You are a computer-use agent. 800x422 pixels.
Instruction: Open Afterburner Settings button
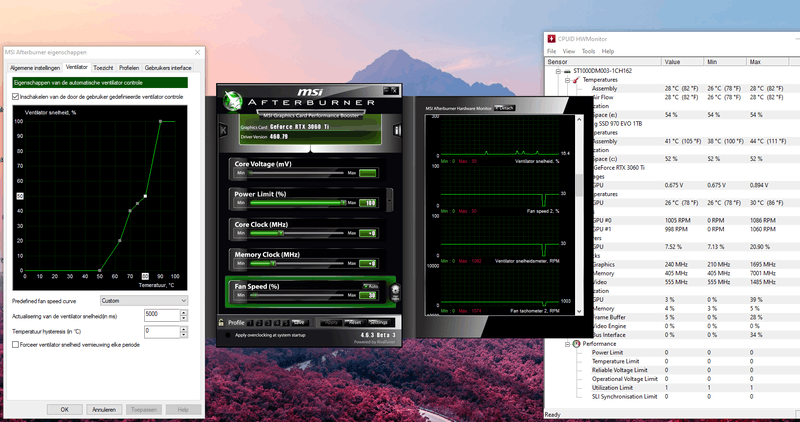point(380,322)
